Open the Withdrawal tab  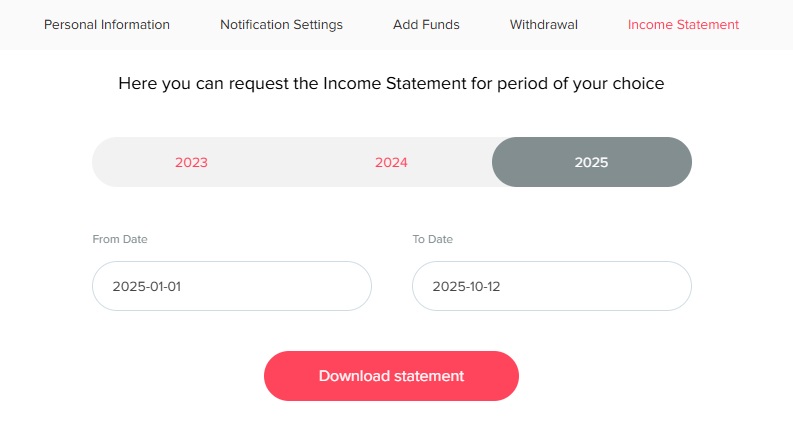pos(544,24)
